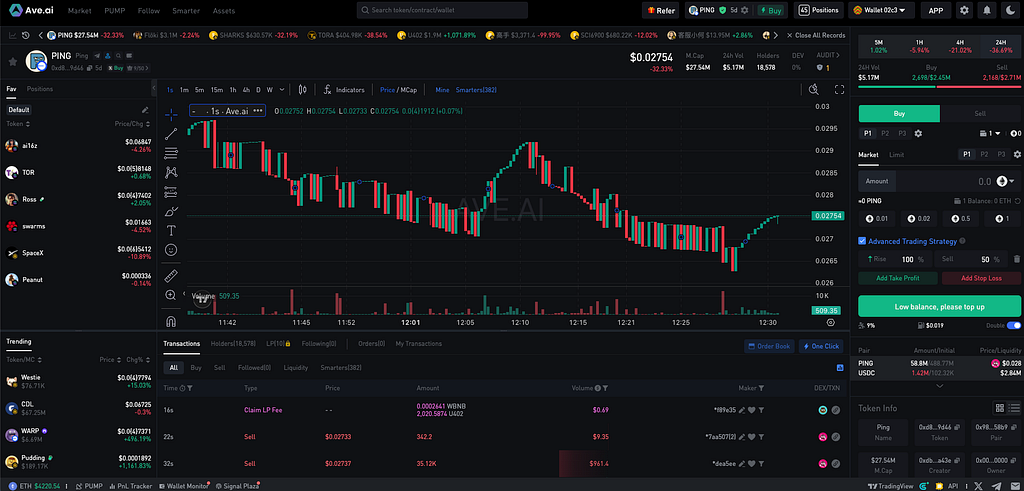Enter fullscreen chart mode
The width and height of the screenshot is (1024, 491).
click(840, 89)
